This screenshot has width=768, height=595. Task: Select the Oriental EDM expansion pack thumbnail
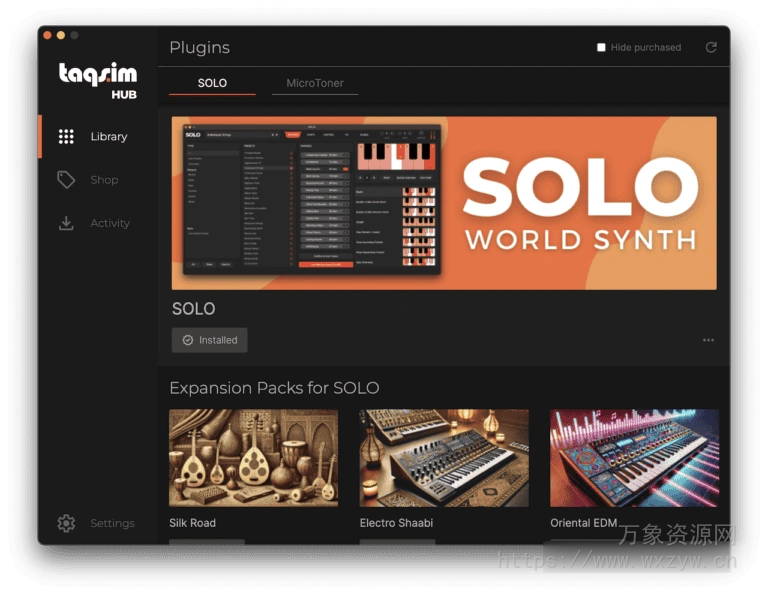coord(634,458)
